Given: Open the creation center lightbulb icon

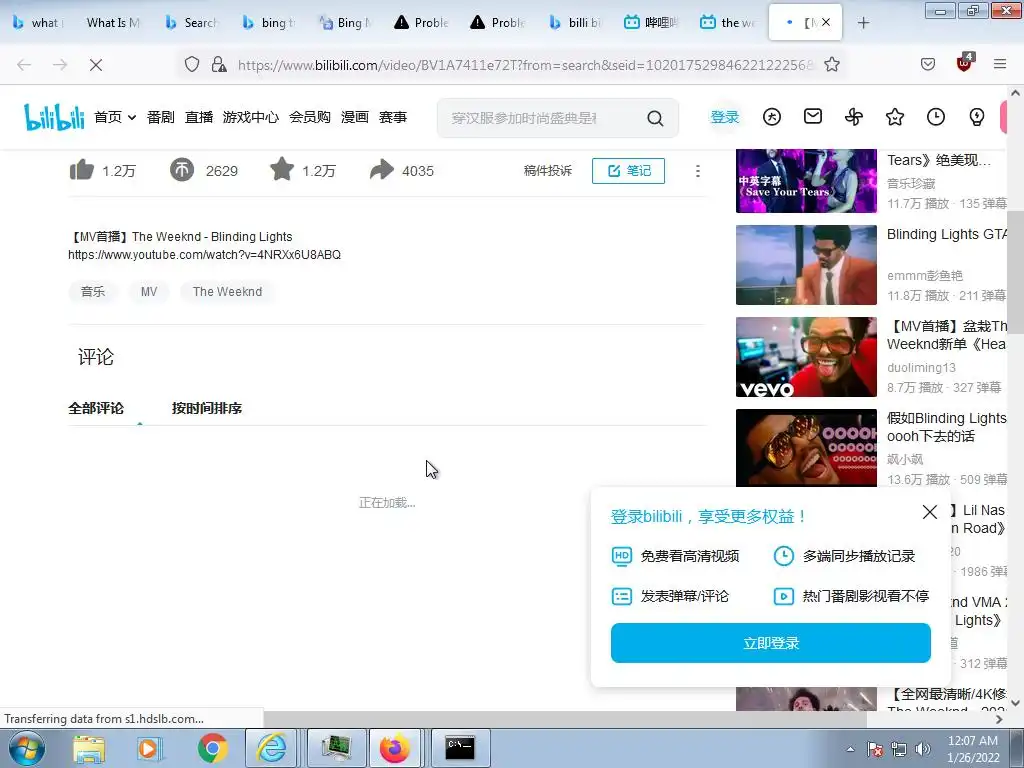Looking at the screenshot, I should (976, 117).
